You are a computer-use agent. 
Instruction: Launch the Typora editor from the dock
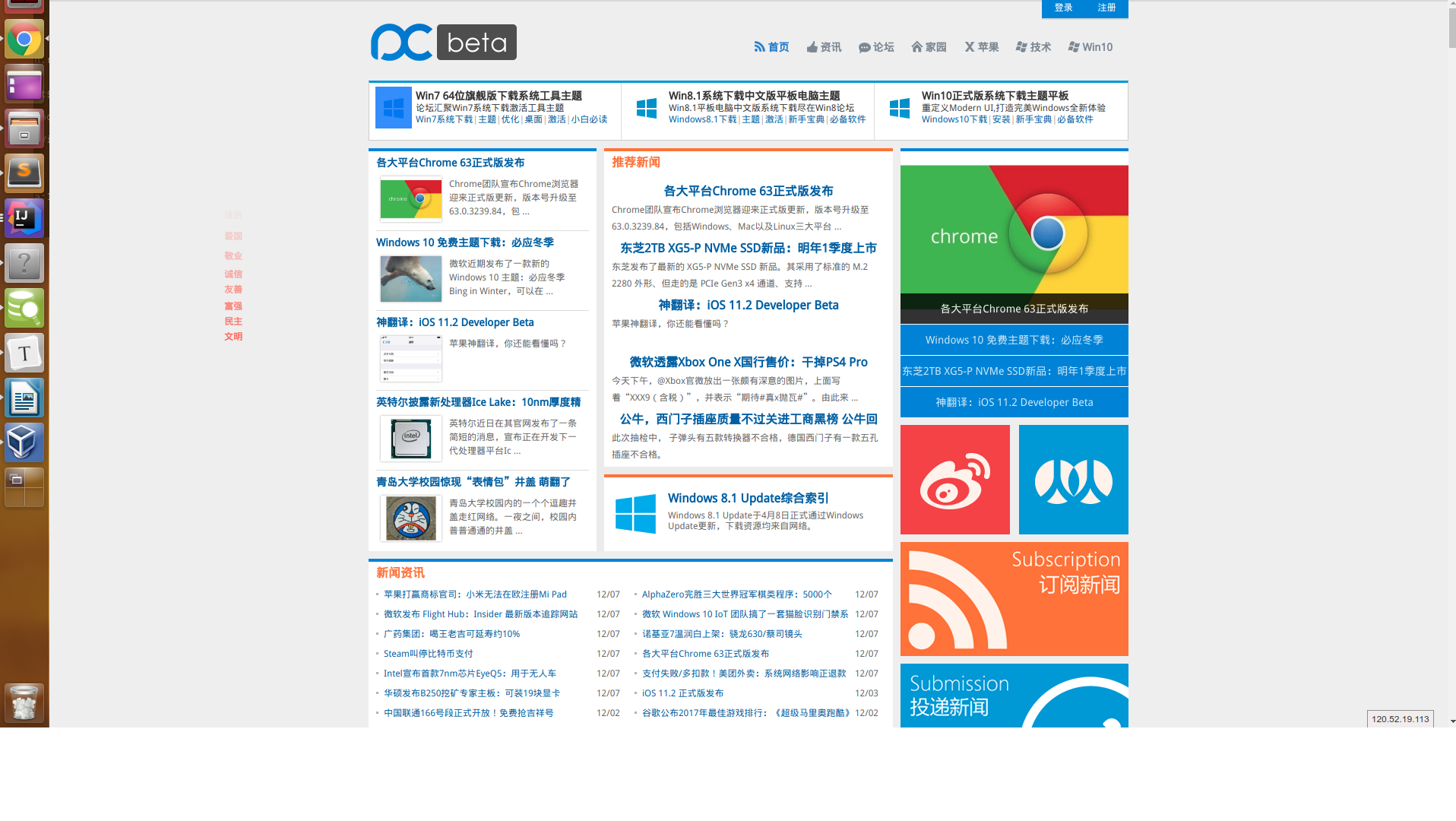pos(24,353)
